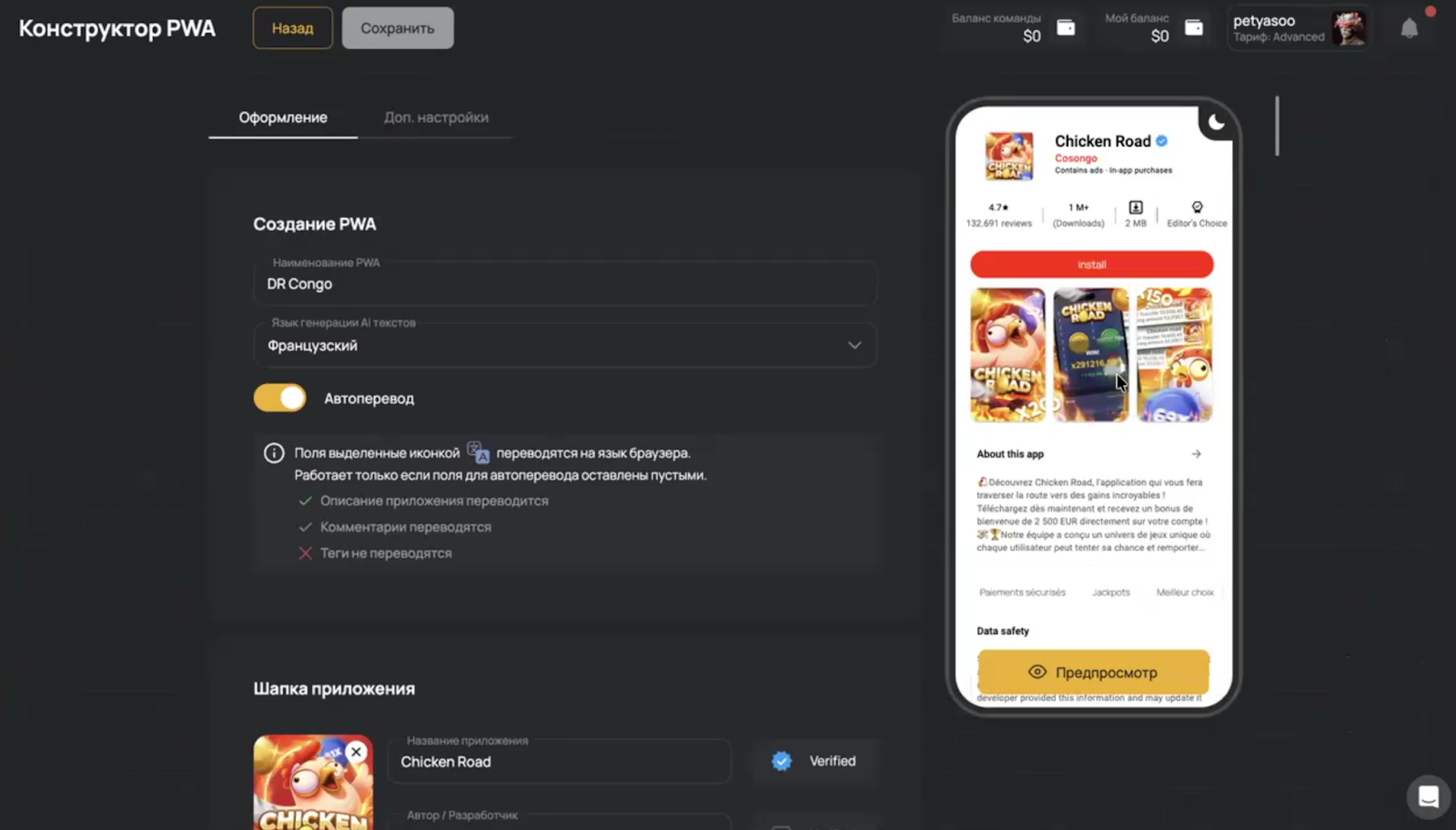Click the info icon beside autotranslate note
Screen dimensions: 1456x830
pyautogui.click(x=274, y=453)
